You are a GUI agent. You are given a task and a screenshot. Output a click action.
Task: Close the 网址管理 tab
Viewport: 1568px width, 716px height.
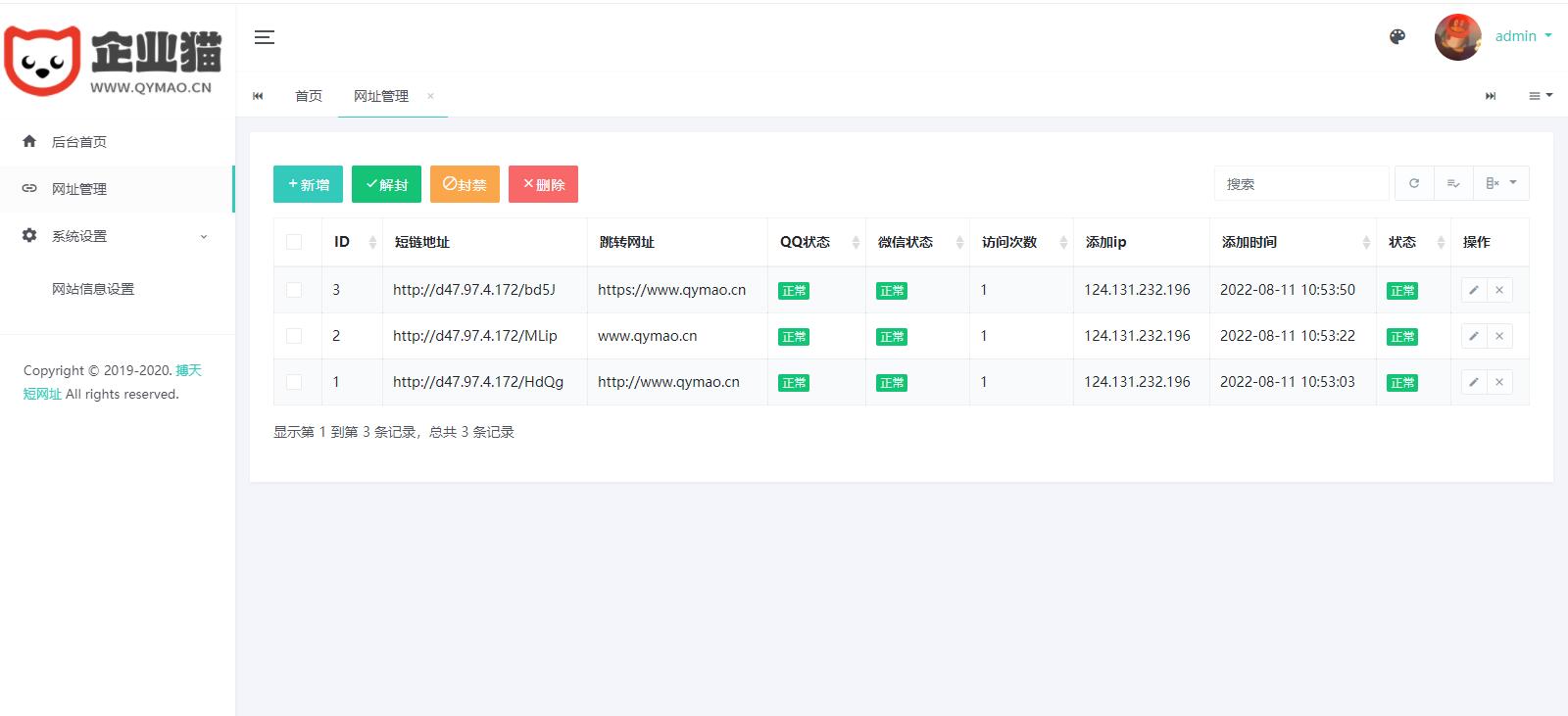[430, 96]
